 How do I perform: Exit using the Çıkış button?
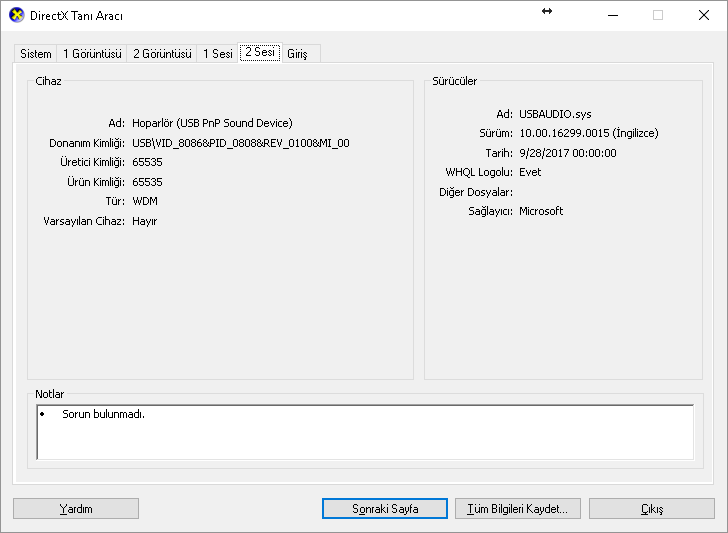[x=651, y=508]
